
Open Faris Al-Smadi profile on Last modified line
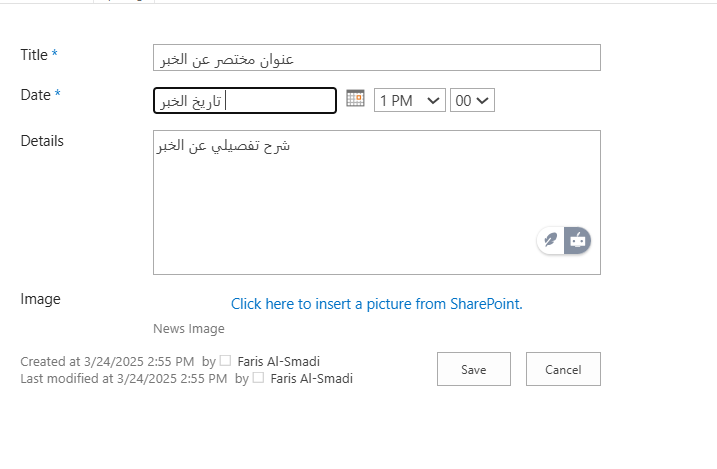coord(311,378)
